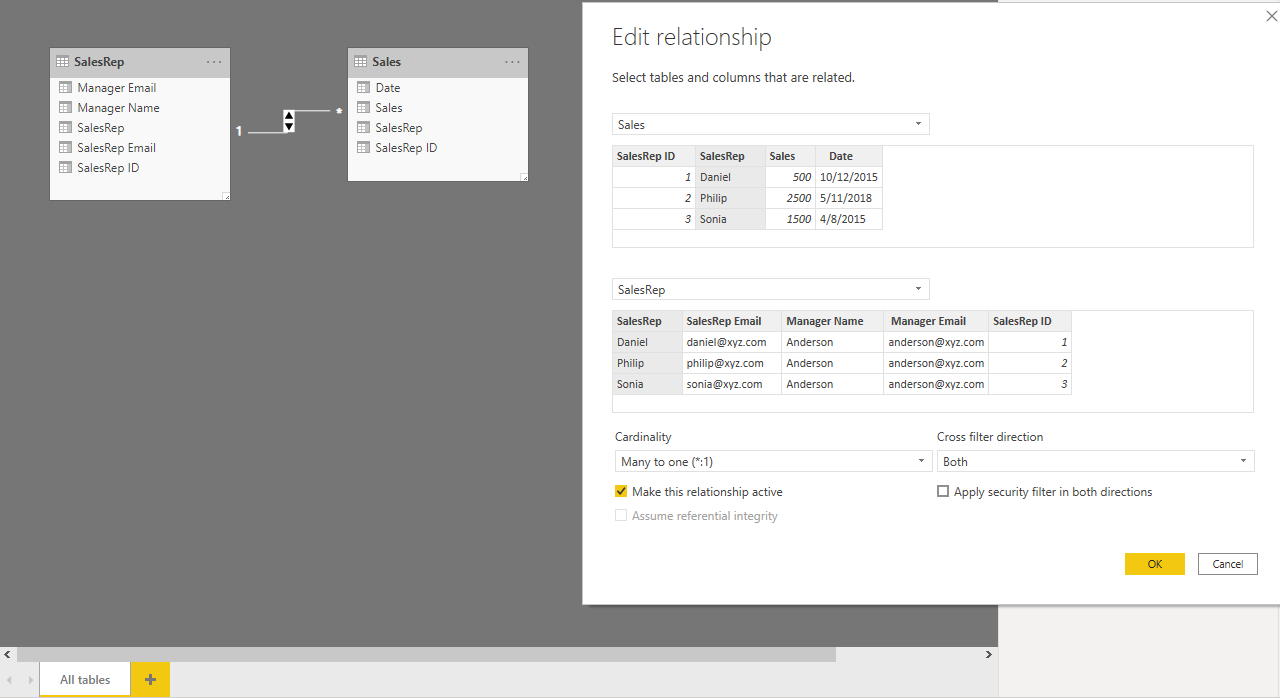Open the Sales table dropdown

click(770, 125)
